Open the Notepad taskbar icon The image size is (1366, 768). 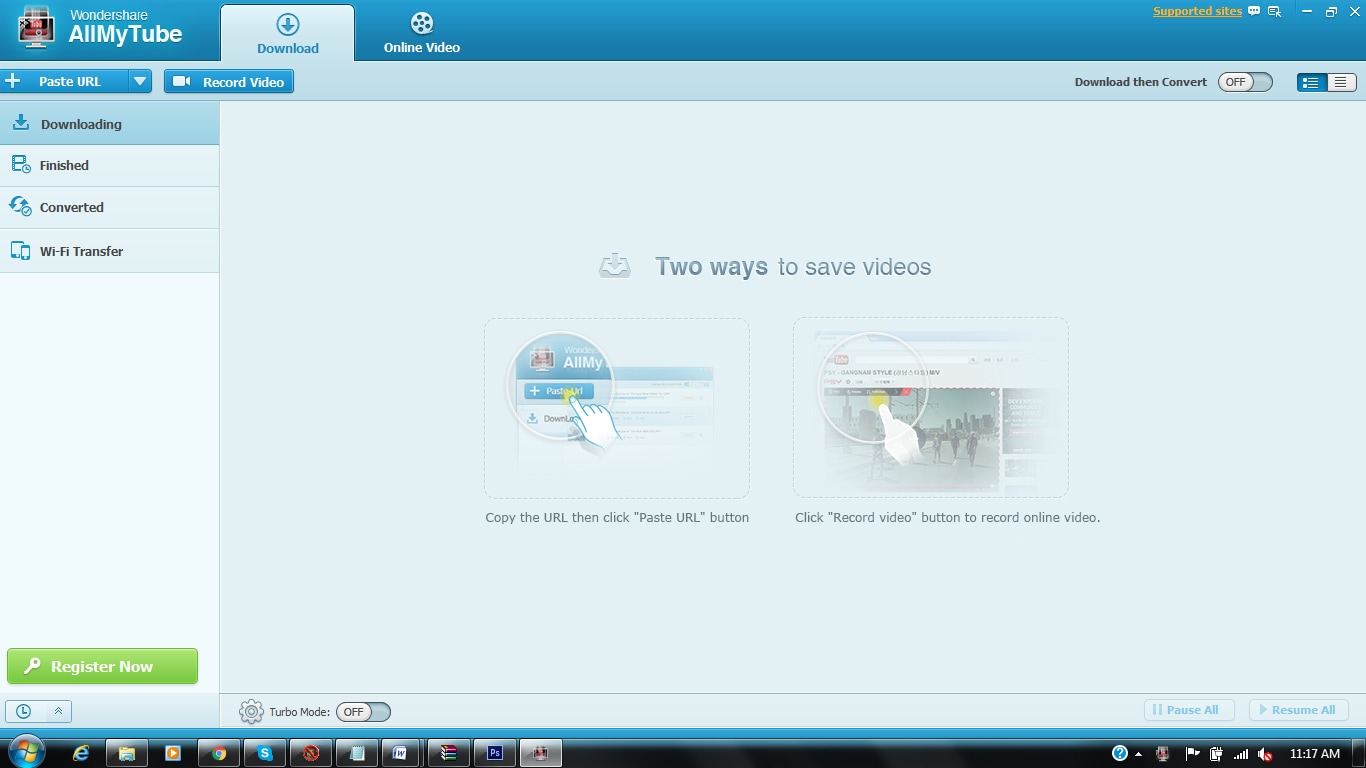pos(357,753)
